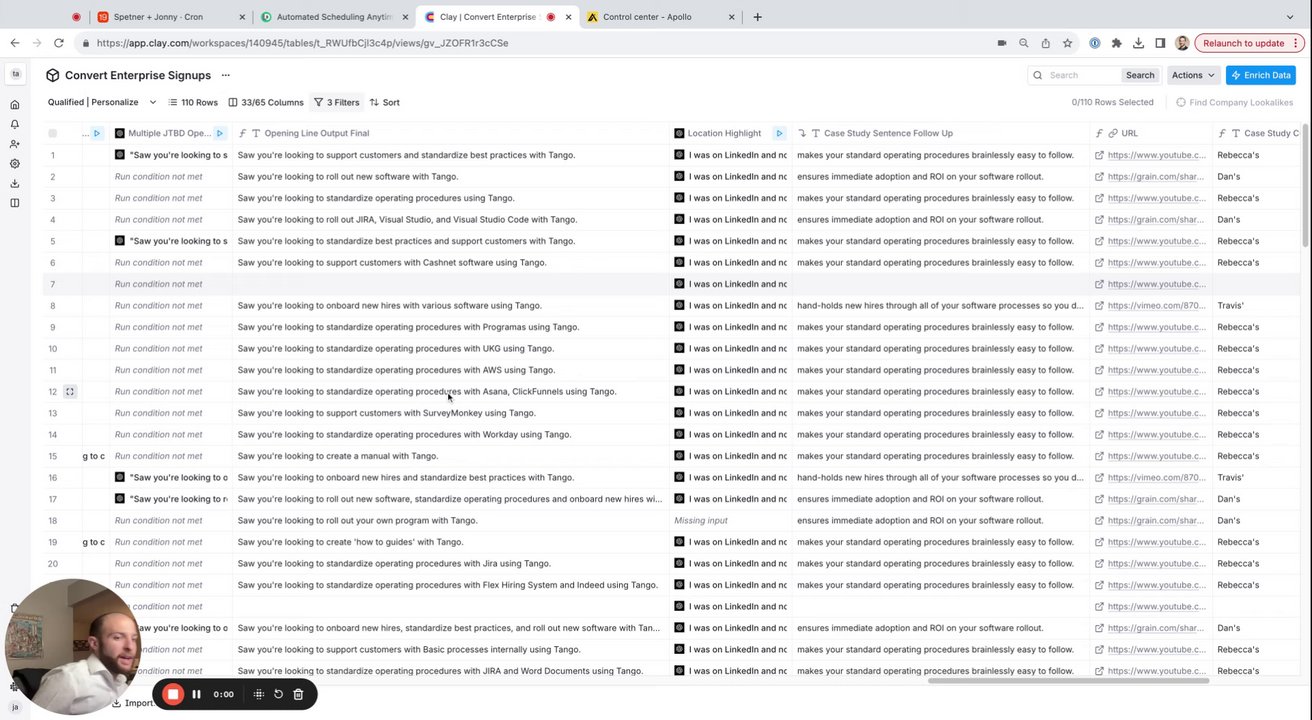Click the add user icon in sidebar
The height and width of the screenshot is (720, 1312).
click(15, 144)
